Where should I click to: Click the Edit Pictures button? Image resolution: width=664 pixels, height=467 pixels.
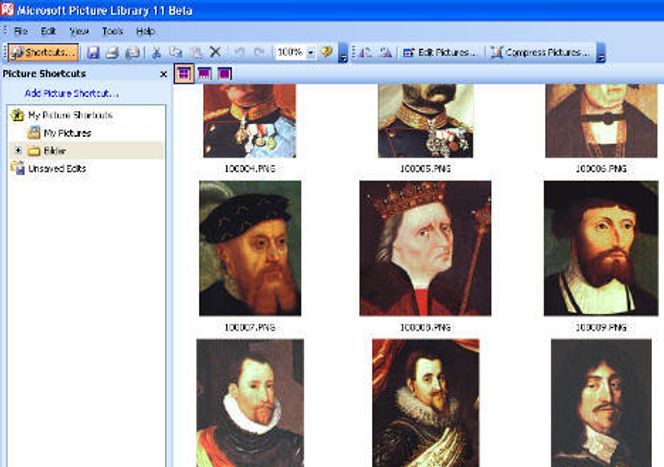click(x=440, y=52)
